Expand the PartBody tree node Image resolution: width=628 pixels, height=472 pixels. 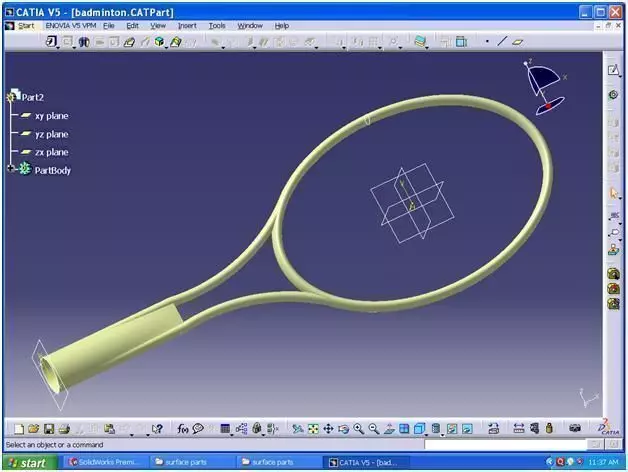11,168
